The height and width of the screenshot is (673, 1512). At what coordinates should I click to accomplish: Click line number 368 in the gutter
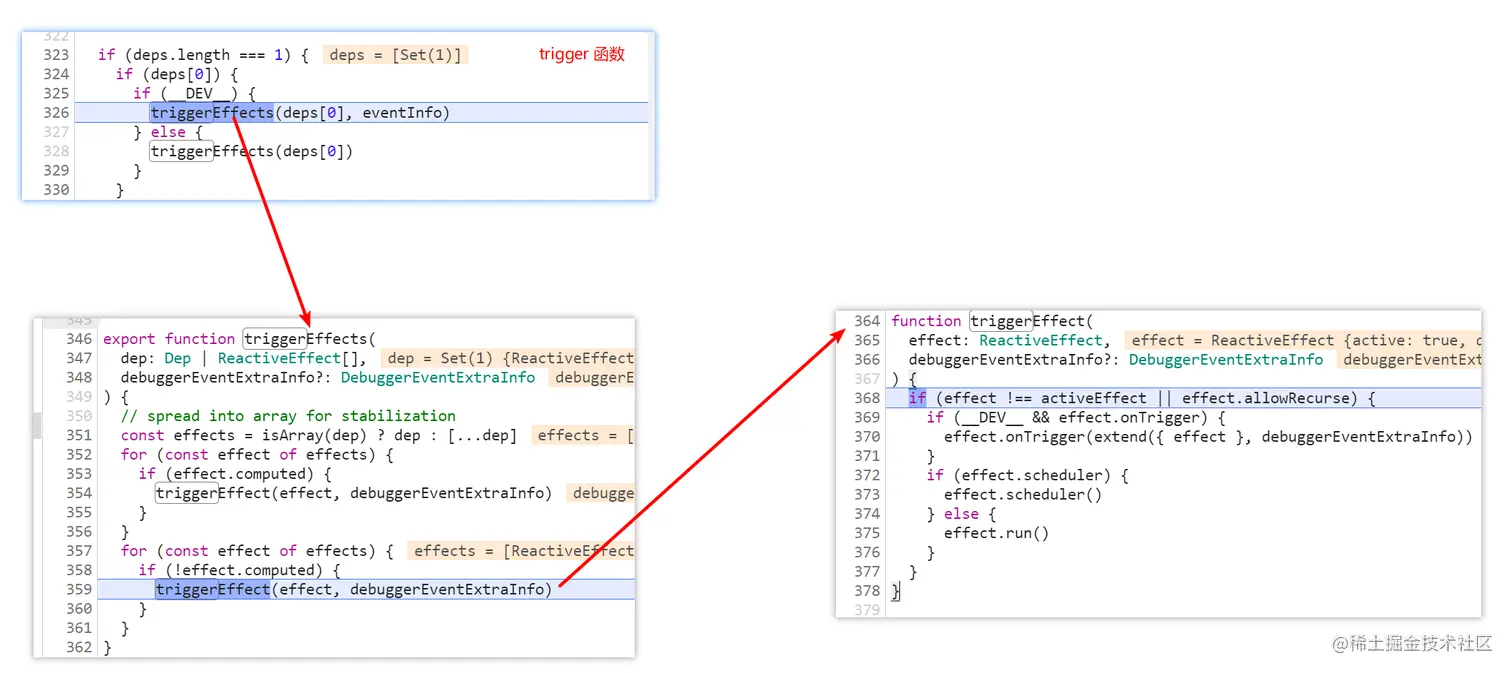pyautogui.click(x=867, y=398)
